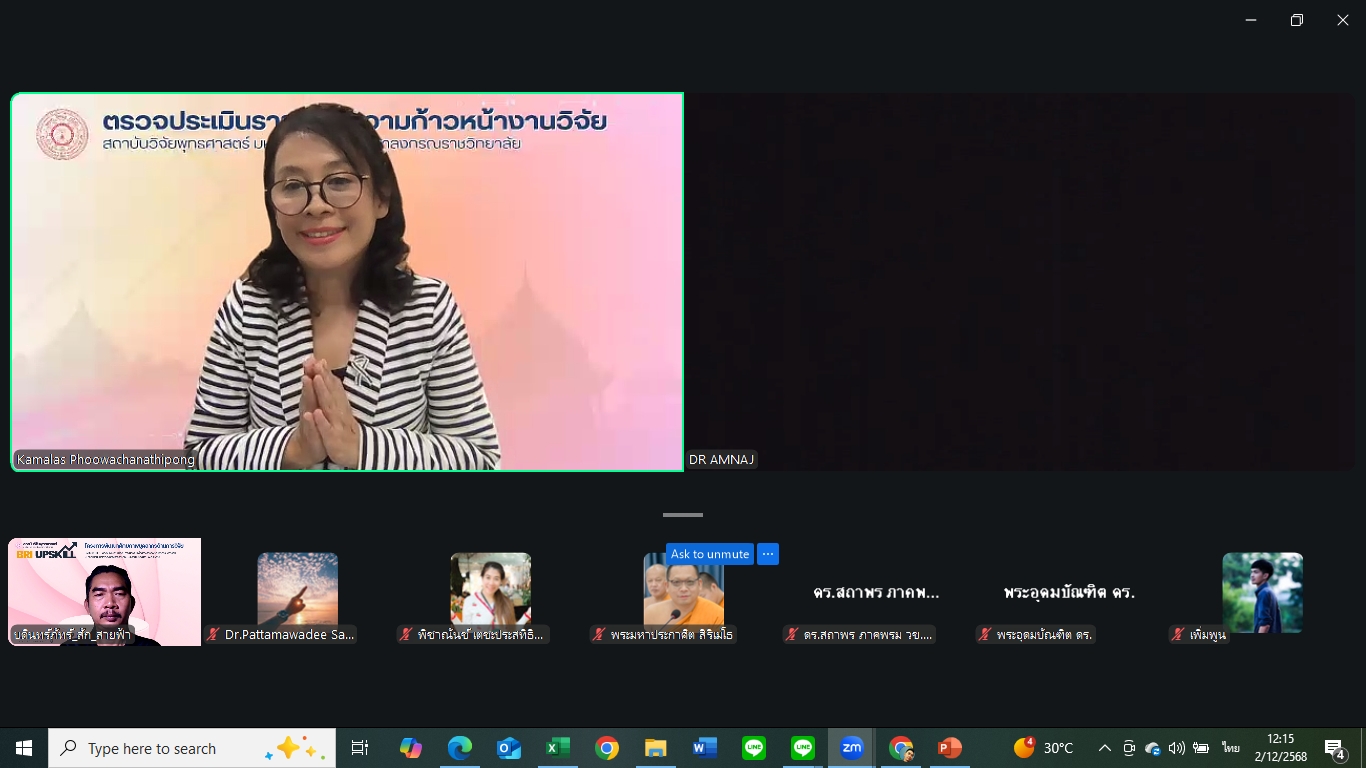
Task: Switch the Thai input language indicator
Action: [1229, 748]
